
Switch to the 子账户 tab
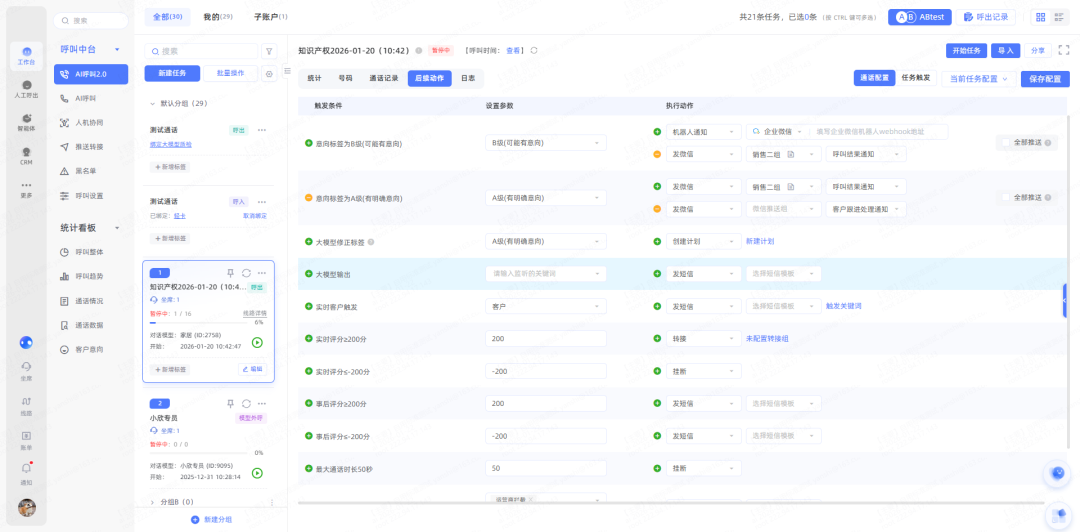[x=270, y=17]
